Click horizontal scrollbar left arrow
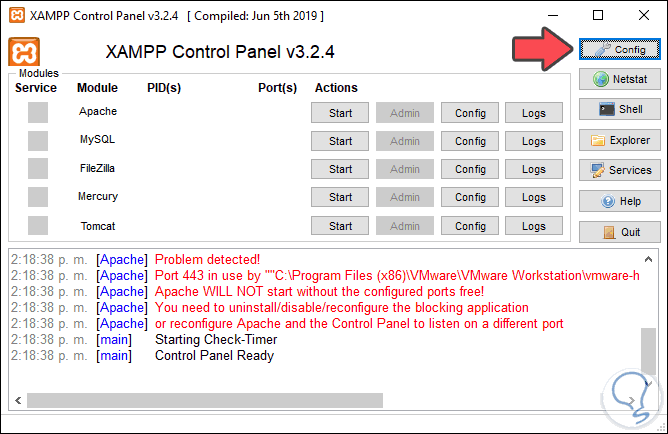This screenshot has width=668, height=434. pos(18,400)
